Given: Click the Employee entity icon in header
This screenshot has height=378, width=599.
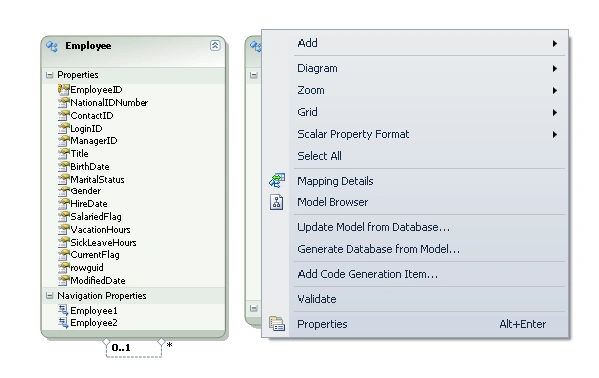Looking at the screenshot, I should click(52, 47).
